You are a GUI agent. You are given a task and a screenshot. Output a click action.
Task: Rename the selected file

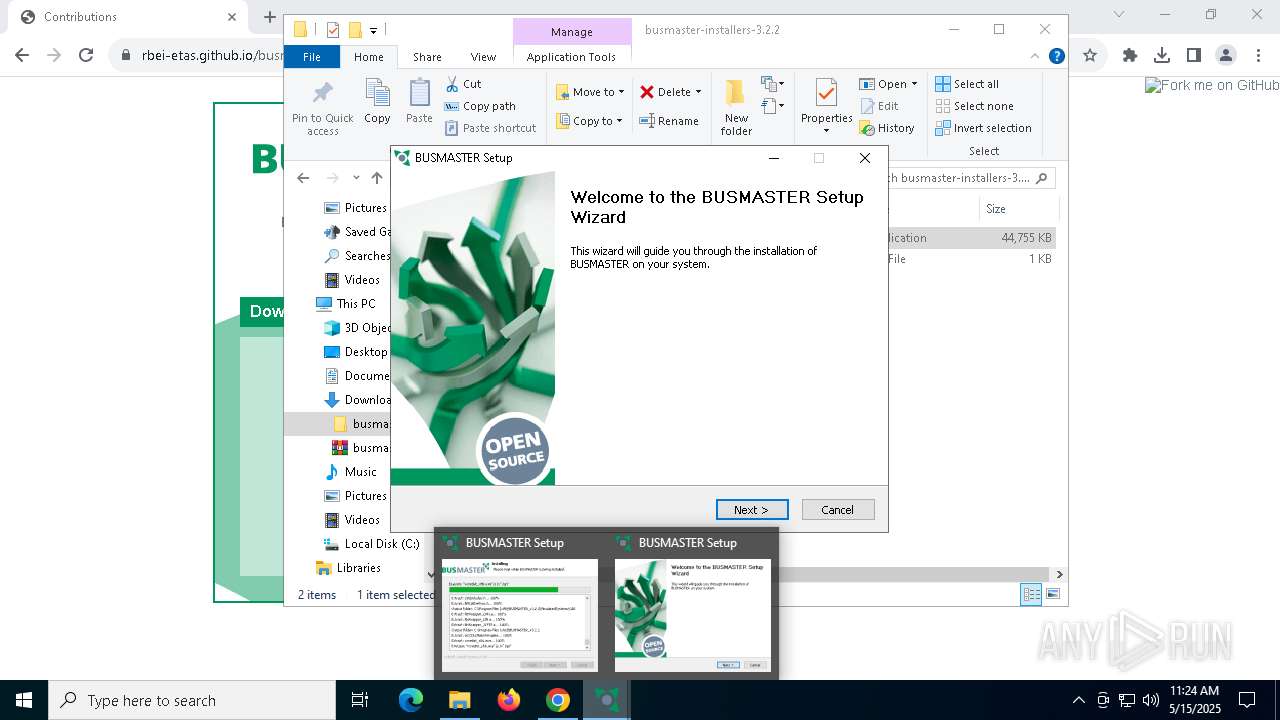(669, 121)
